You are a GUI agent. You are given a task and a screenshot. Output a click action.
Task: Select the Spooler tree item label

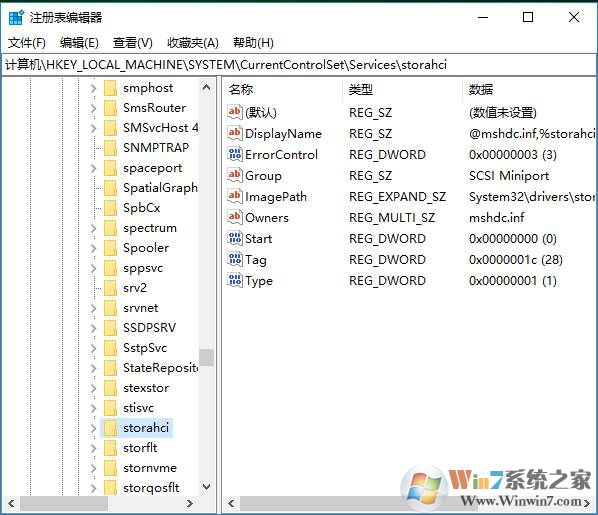coord(146,248)
